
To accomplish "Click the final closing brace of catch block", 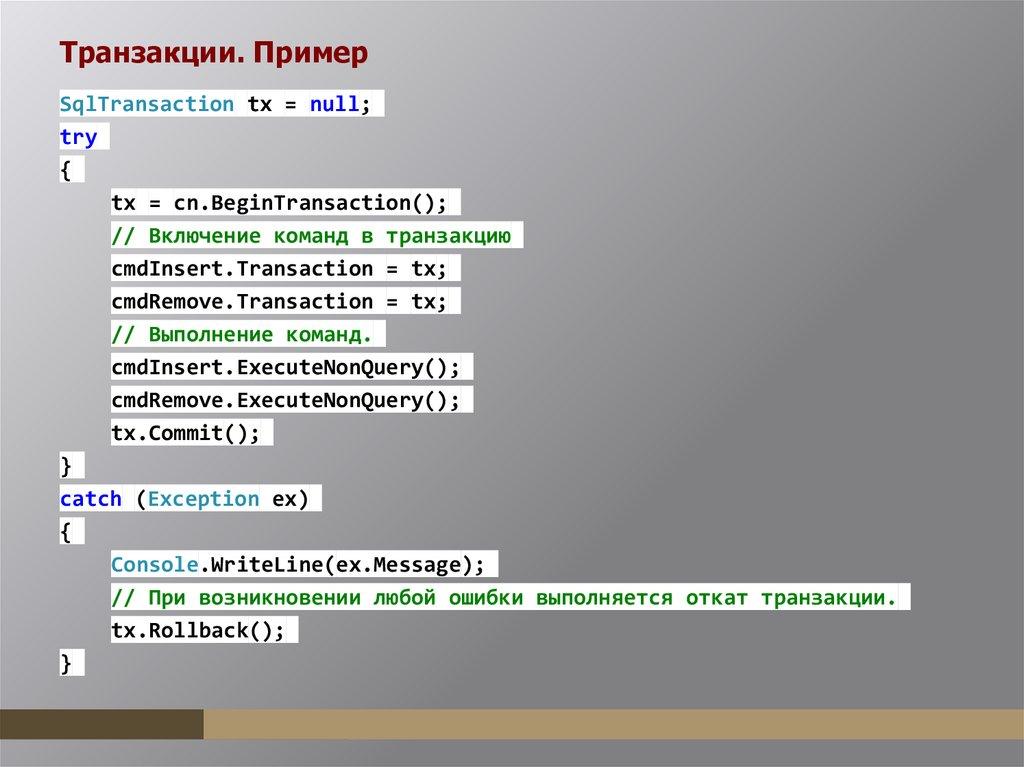I will [x=66, y=663].
